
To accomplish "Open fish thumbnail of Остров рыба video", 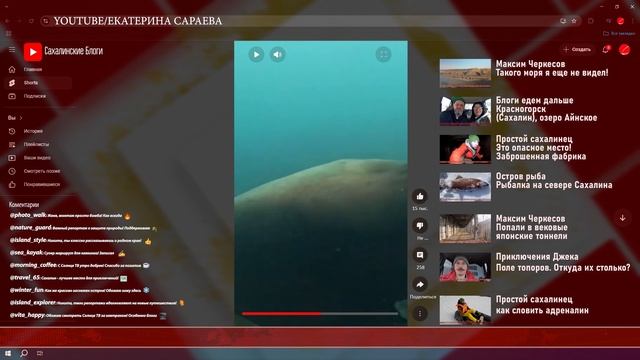I will 465,187.
